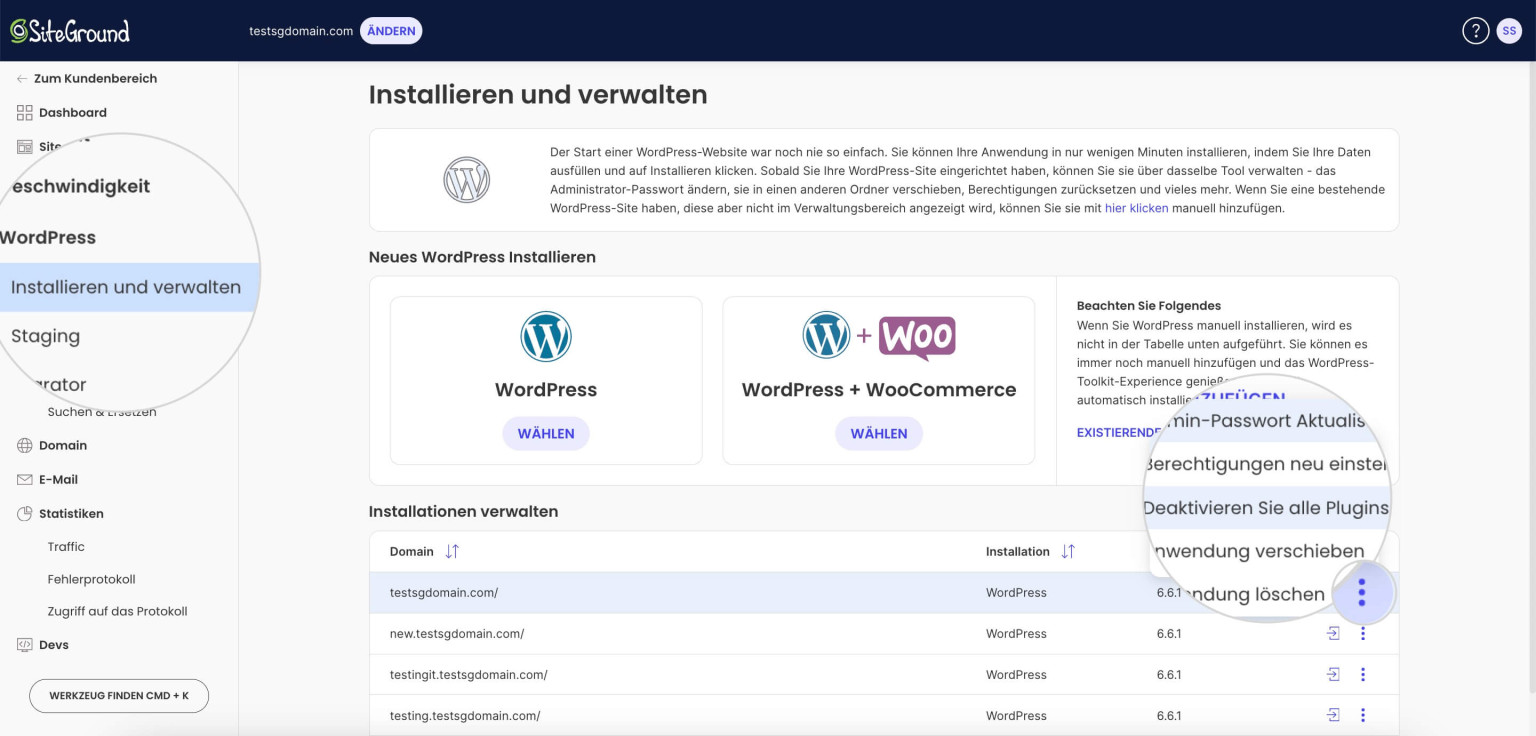Click login icon for new.testsgdomain.com
This screenshot has height=736, width=1536.
1333,634
